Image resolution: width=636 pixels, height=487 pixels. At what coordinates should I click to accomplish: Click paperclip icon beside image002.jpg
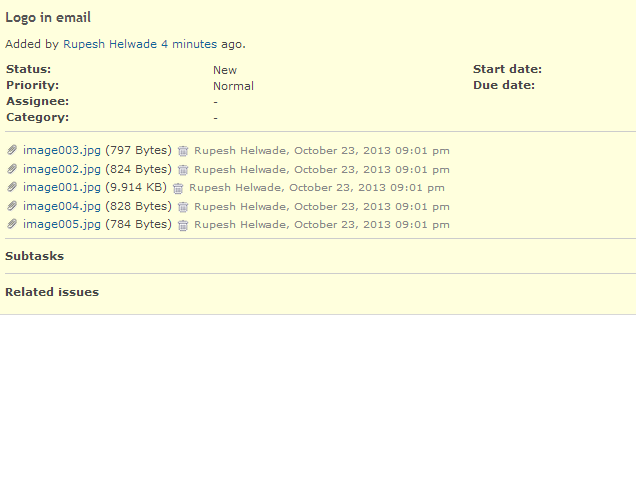[12, 169]
